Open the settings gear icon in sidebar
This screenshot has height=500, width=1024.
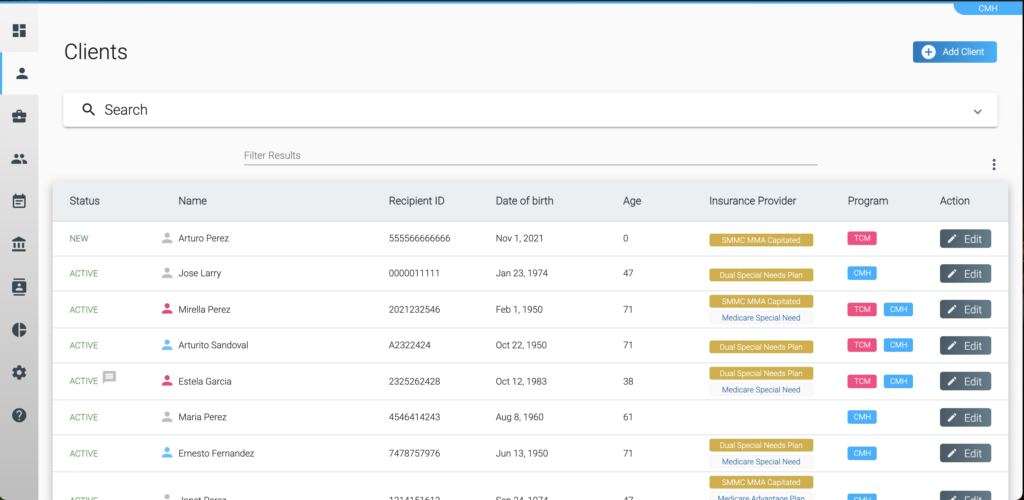[x=19, y=372]
